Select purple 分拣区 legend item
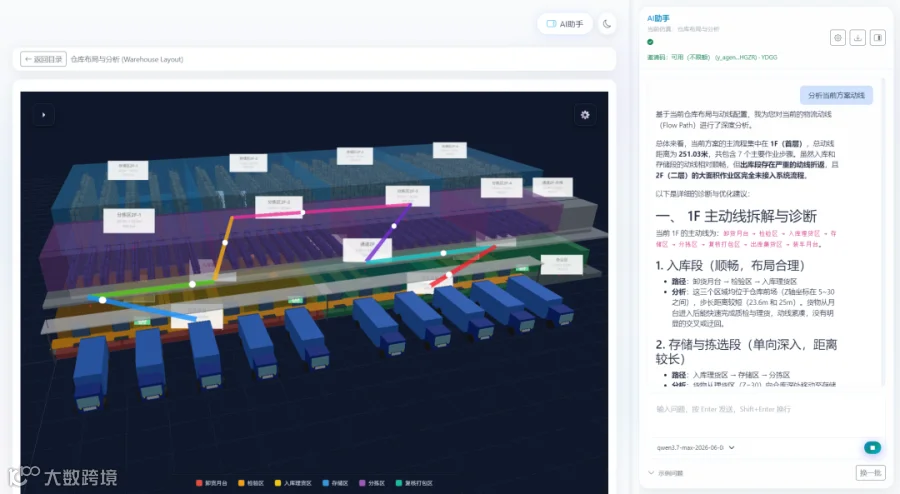900x494 pixels. pos(372,483)
